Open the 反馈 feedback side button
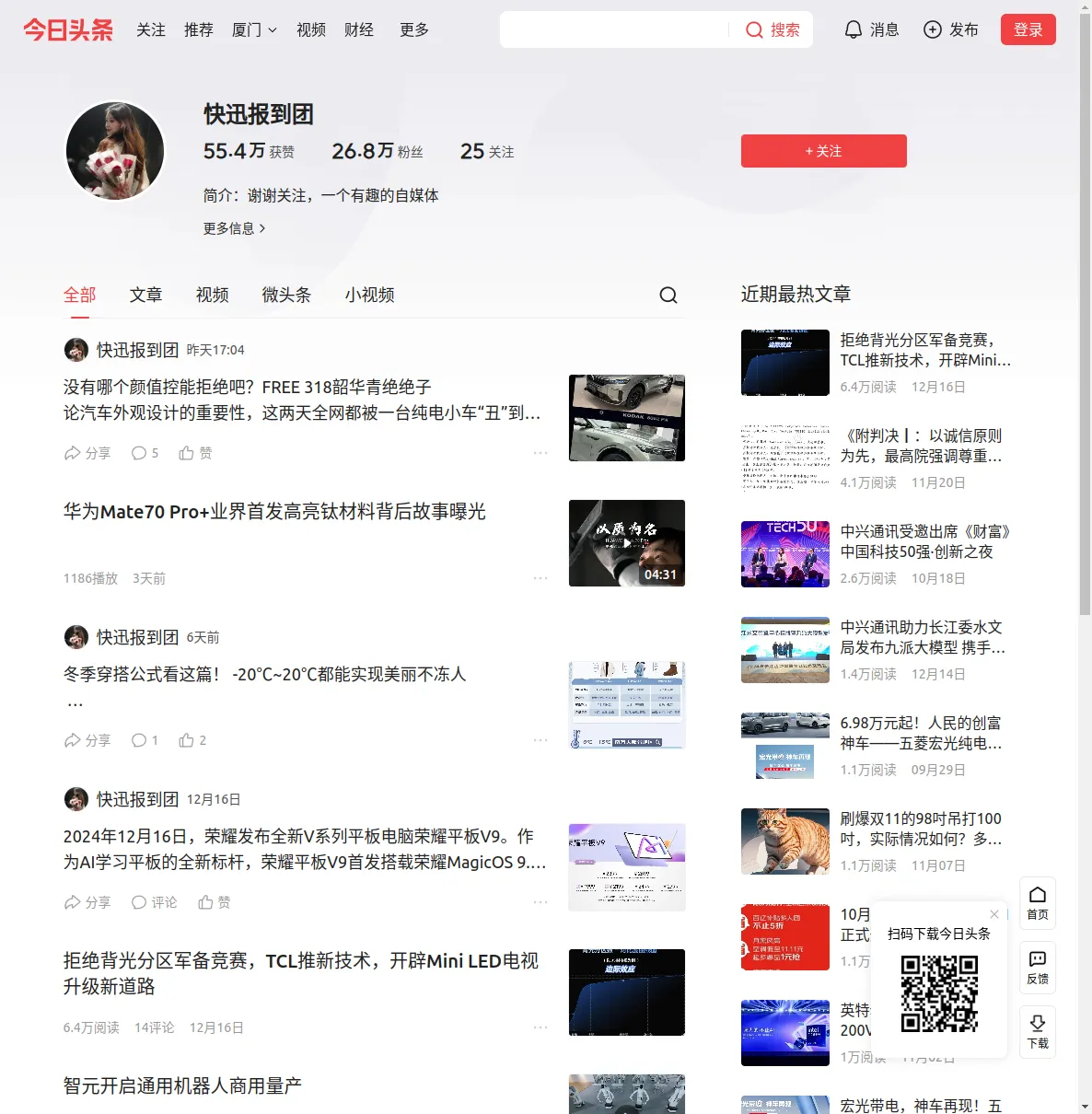The image size is (1092, 1114). 1038,968
